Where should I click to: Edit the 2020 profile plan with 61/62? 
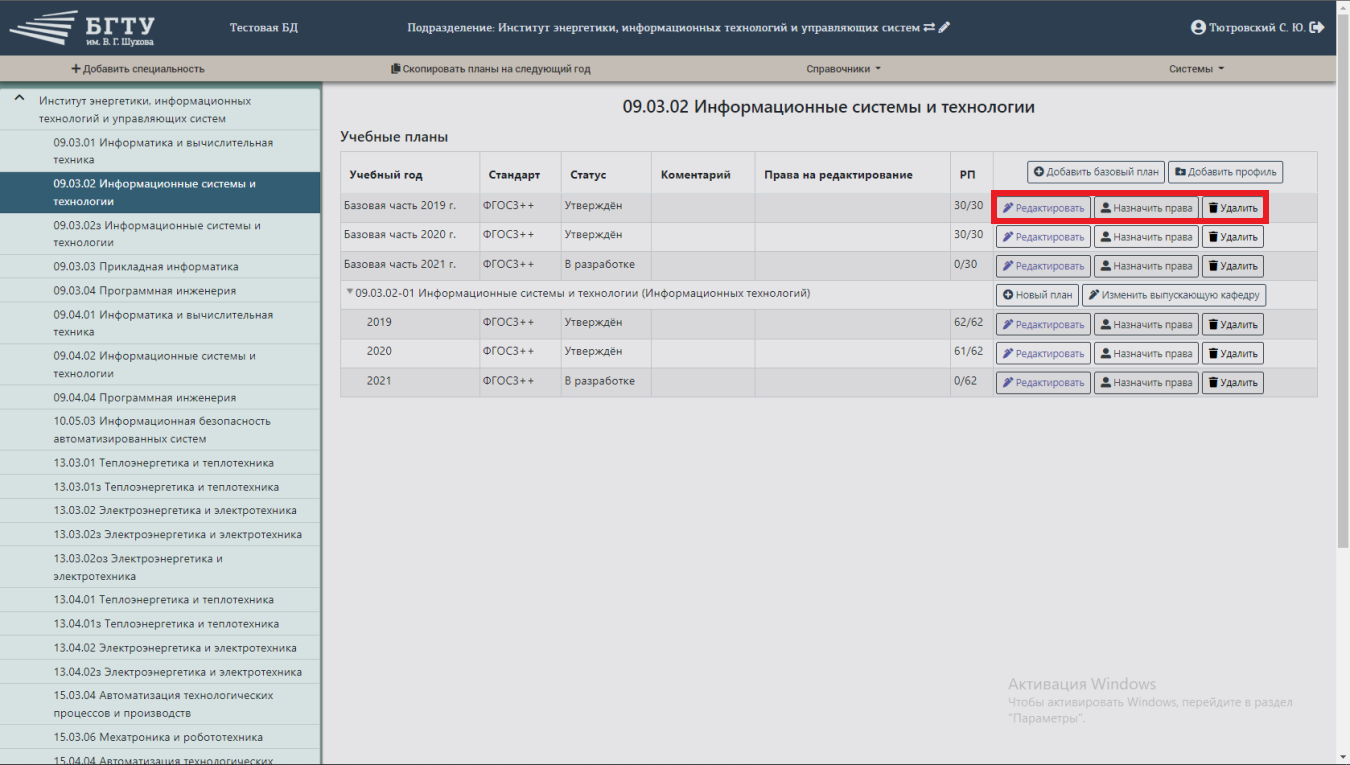coord(1043,353)
